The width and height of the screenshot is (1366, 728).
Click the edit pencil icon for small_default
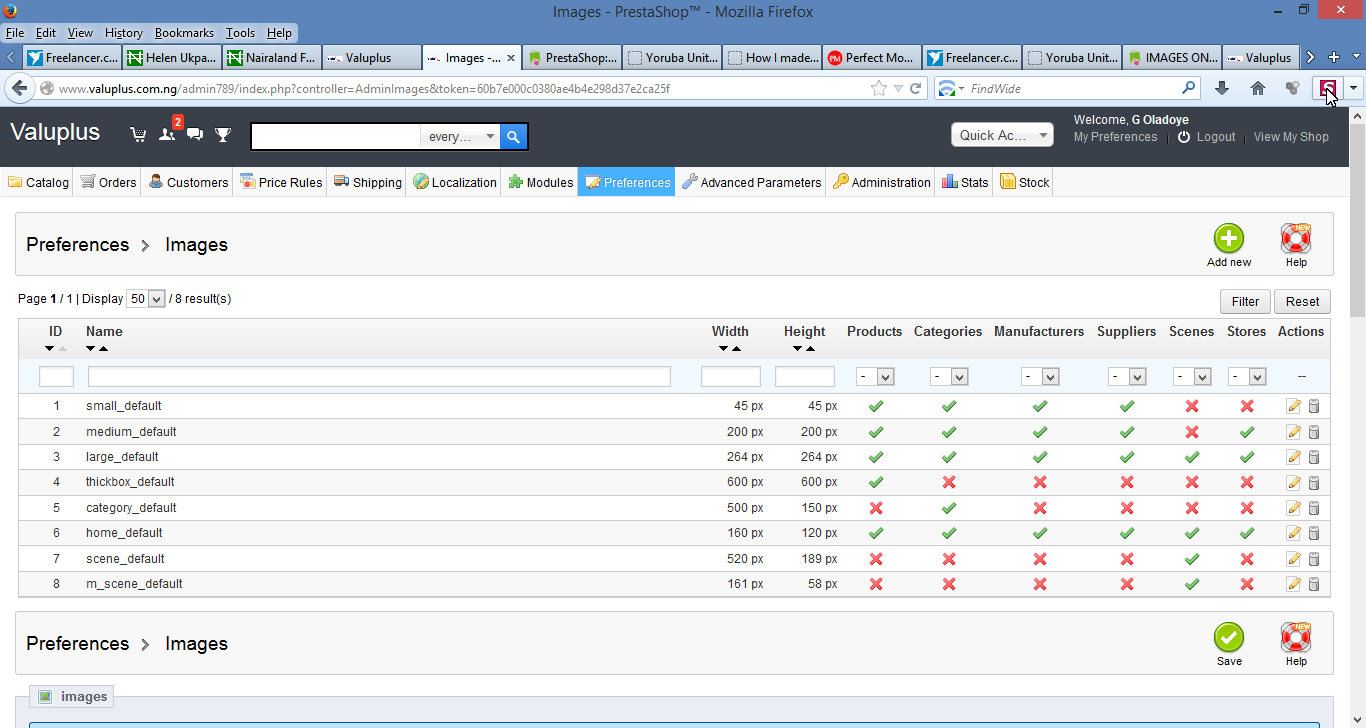tap(1294, 406)
